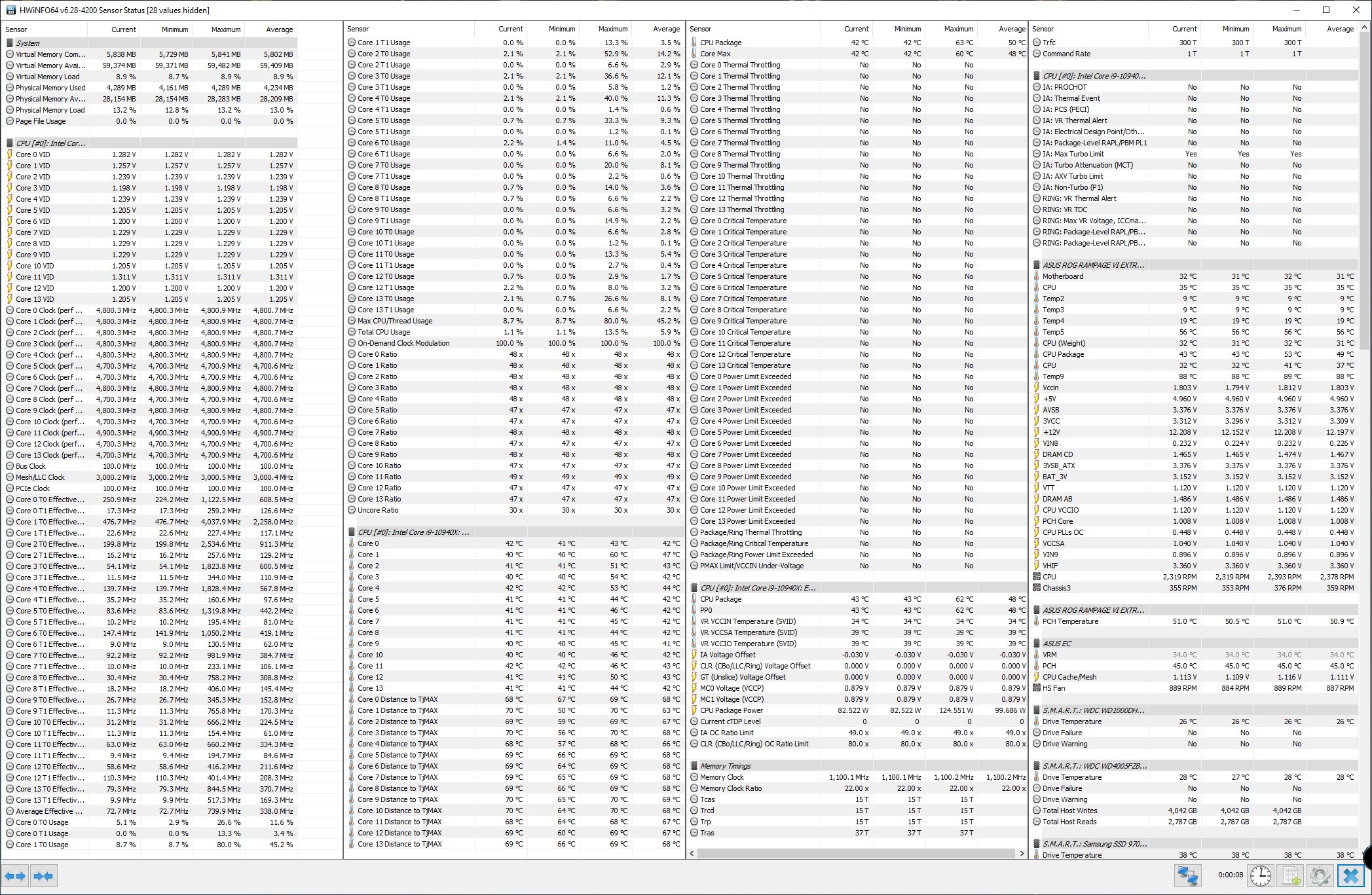Image resolution: width=1372 pixels, height=895 pixels.
Task: Select Memory Timings group header
Action: click(x=725, y=766)
